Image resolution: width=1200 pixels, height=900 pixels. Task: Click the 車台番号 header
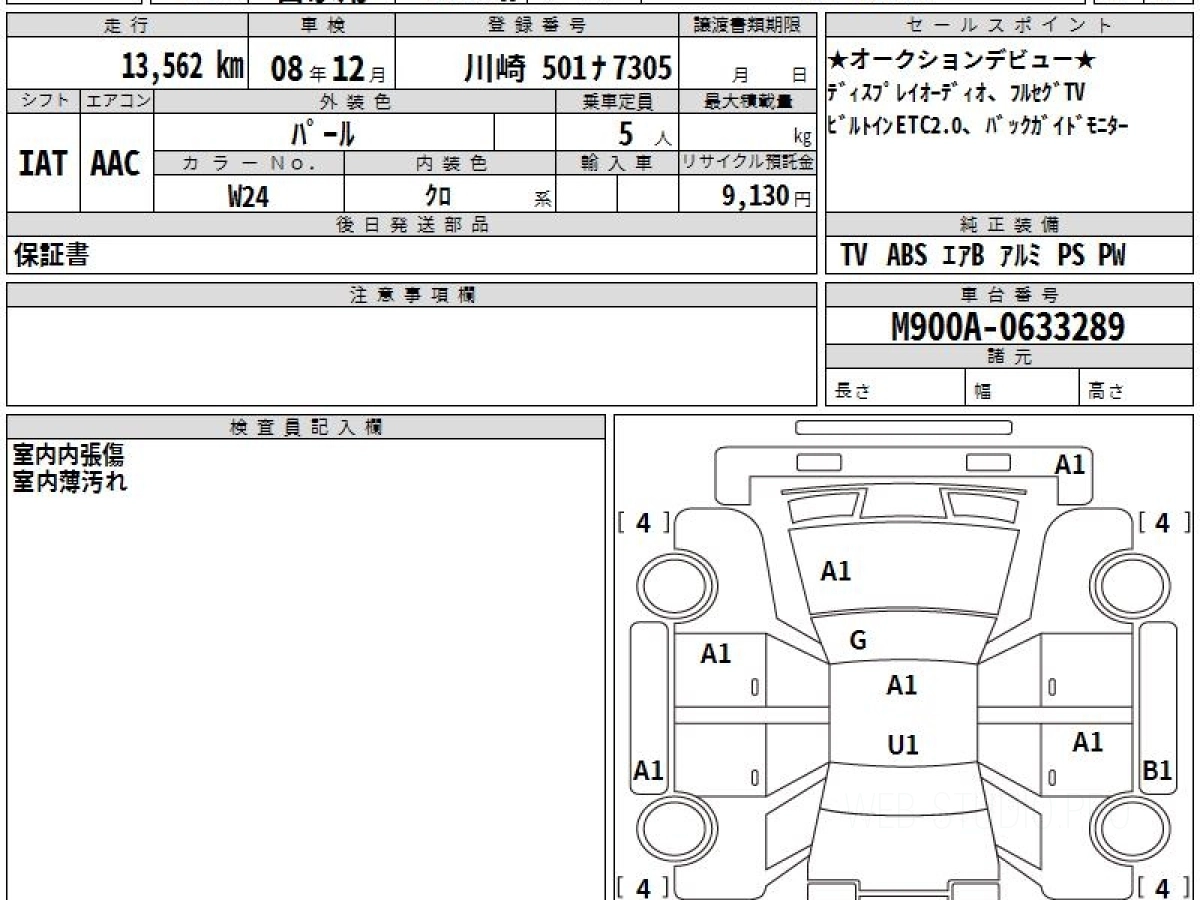click(x=1009, y=294)
